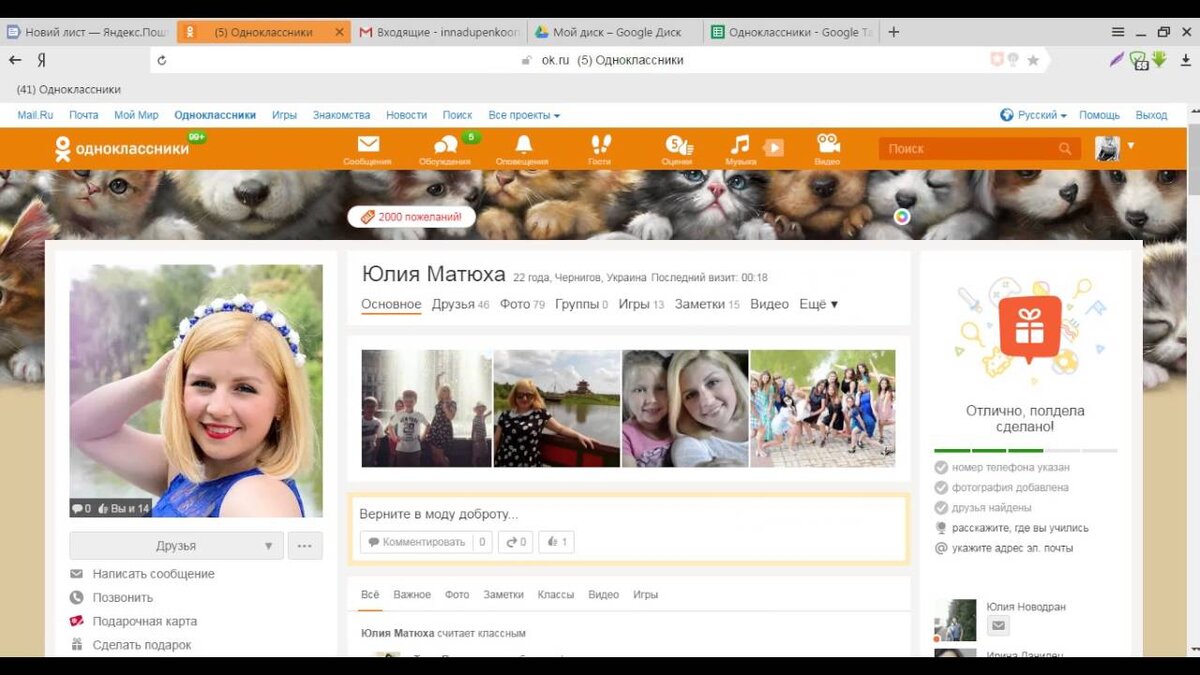
Task: Open Видео camera icon
Action: [x=827, y=143]
